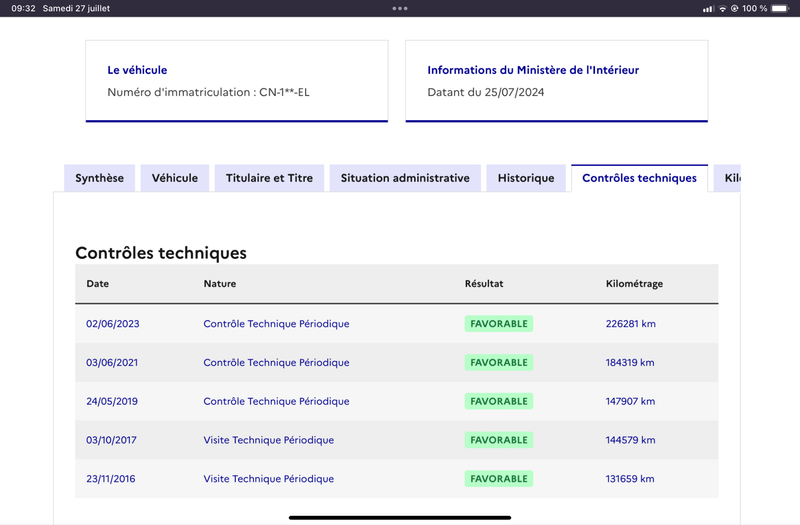Tap the Samedi 27 juillet date in status bar
800x525 pixels.
click(x=77, y=8)
